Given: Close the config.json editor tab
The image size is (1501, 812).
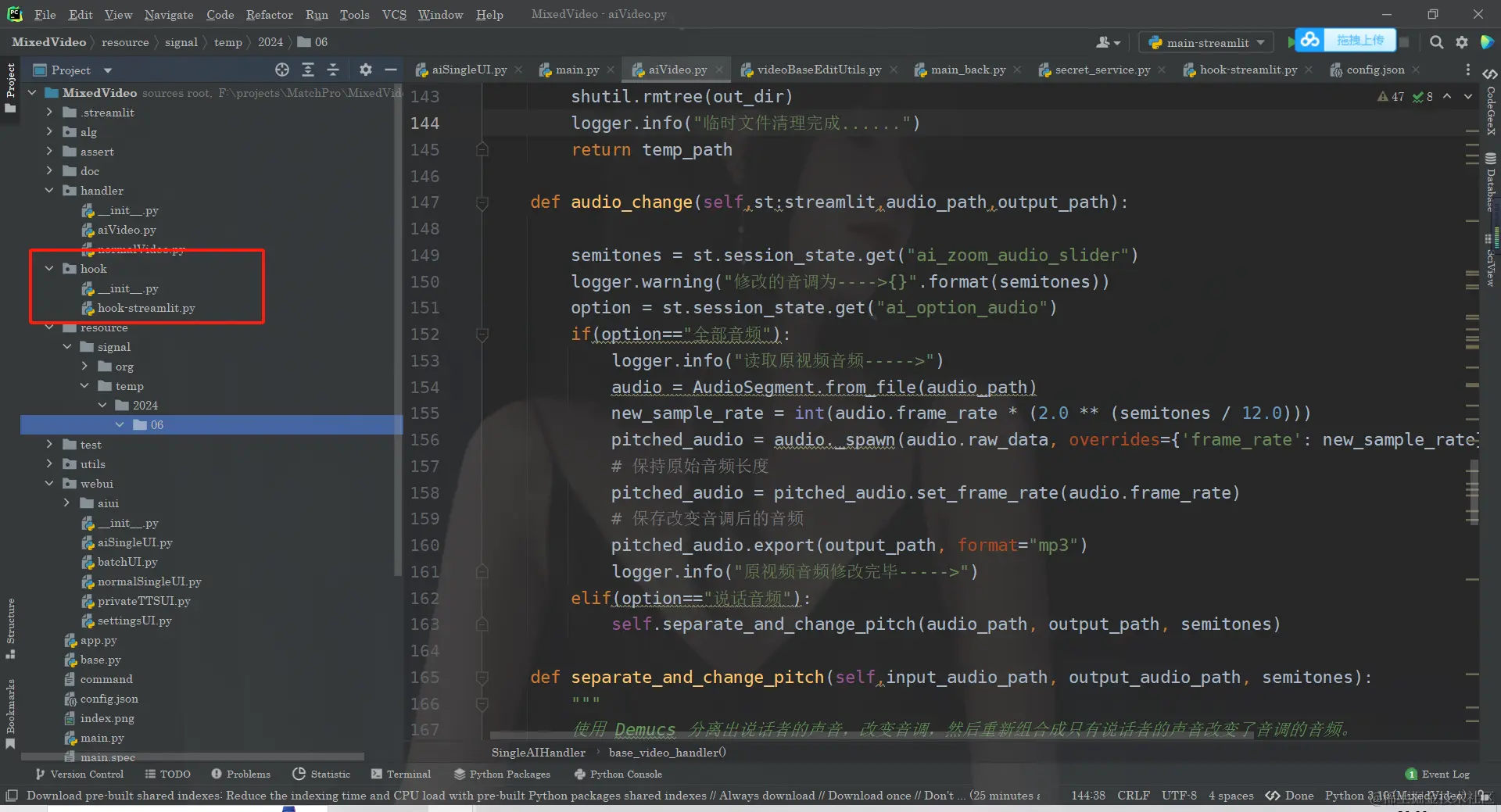Looking at the screenshot, I should point(1416,70).
